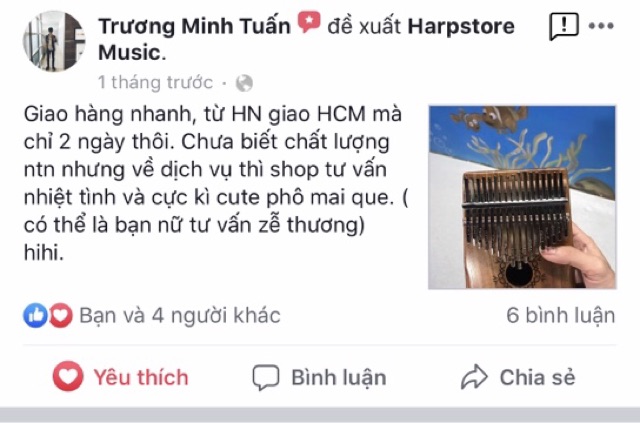
Task: Show 'Bạn và 4 người khác' reactions list
Action: tap(180, 315)
